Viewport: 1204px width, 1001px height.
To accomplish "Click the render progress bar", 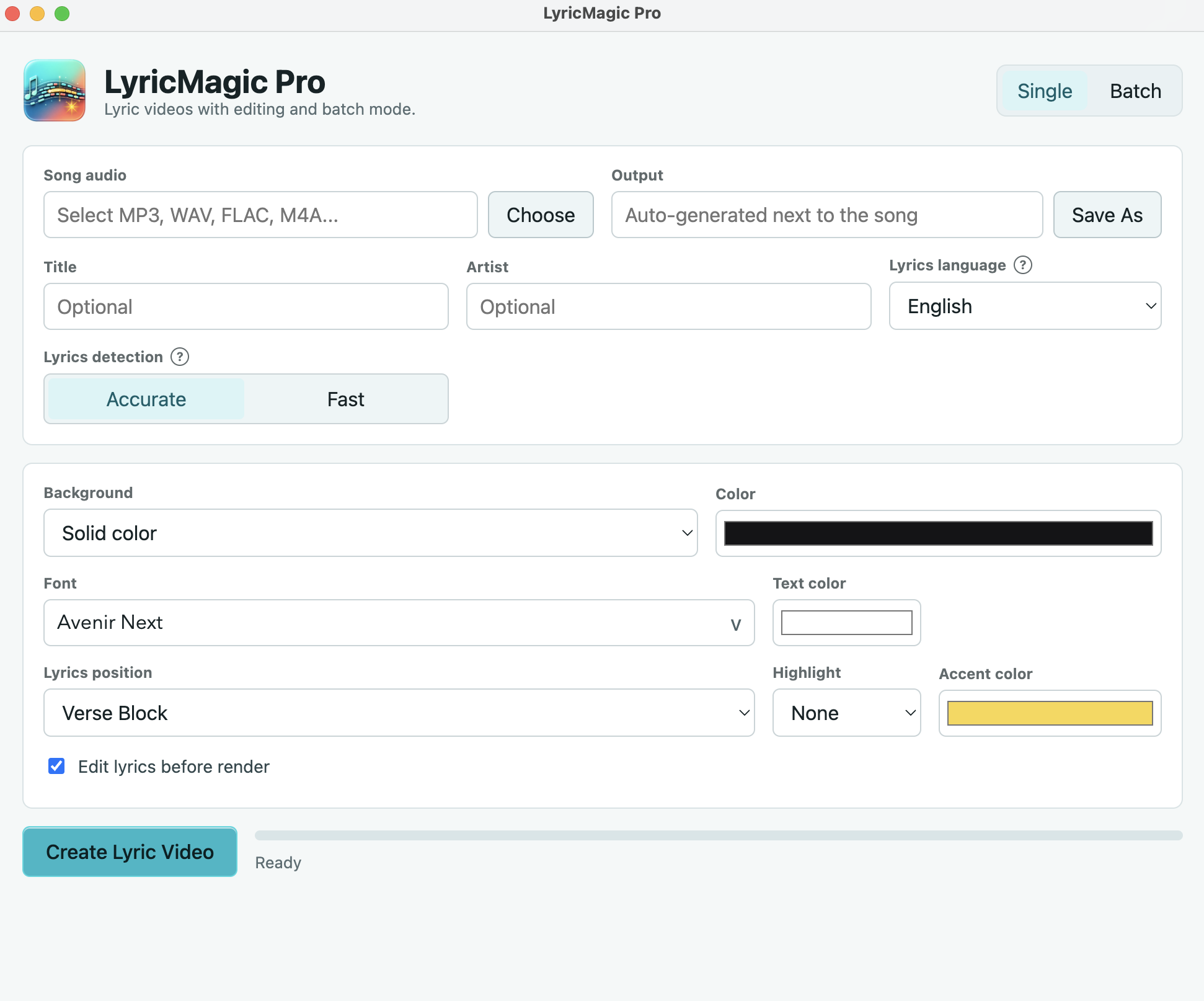I will (719, 835).
